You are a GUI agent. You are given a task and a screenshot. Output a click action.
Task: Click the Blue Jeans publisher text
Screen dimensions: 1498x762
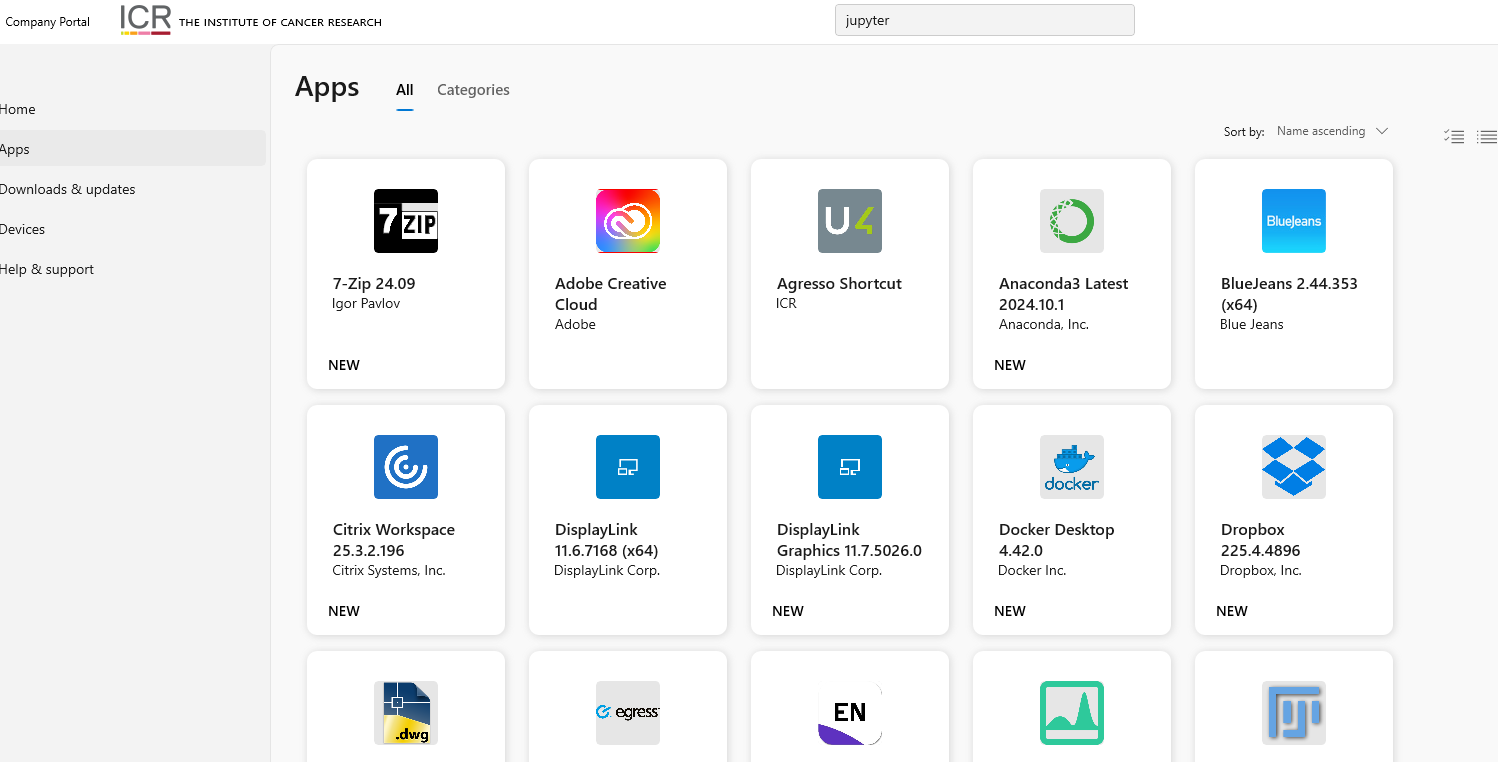1252,324
